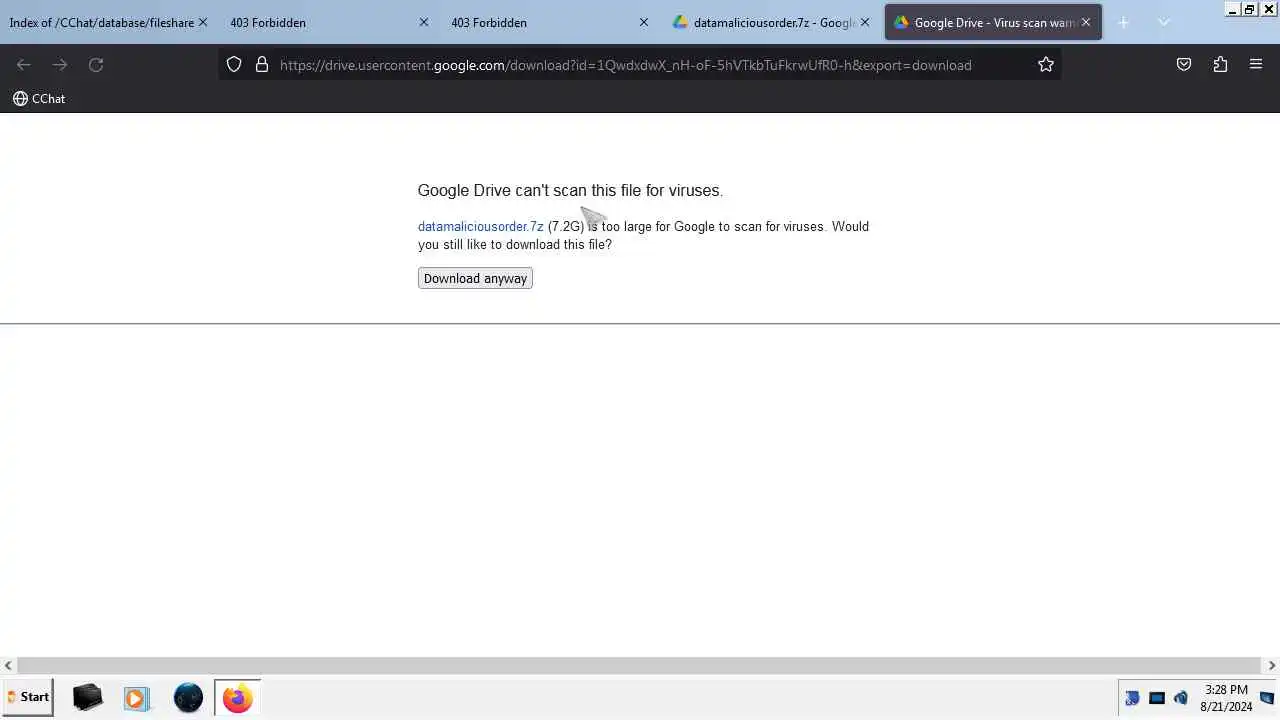This screenshot has height=720, width=1280.
Task: Open the media player taskbar icon
Action: click(x=136, y=697)
